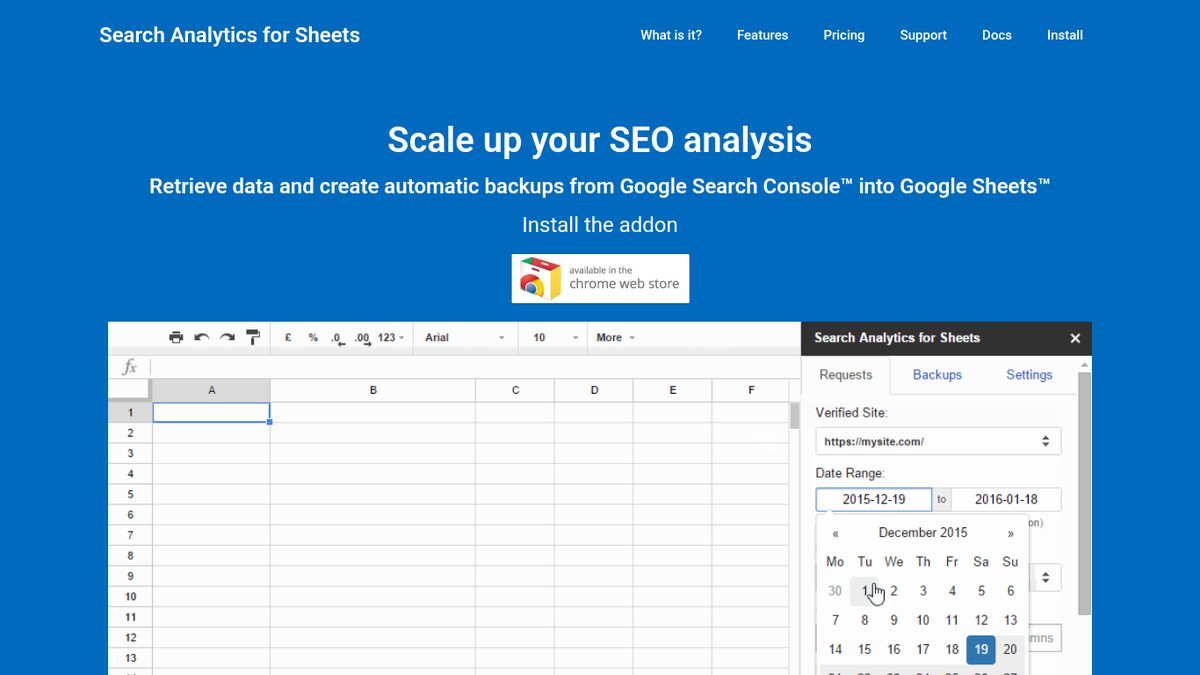Expand the More toolbar dropdown
The image size is (1200, 675).
[615, 338]
